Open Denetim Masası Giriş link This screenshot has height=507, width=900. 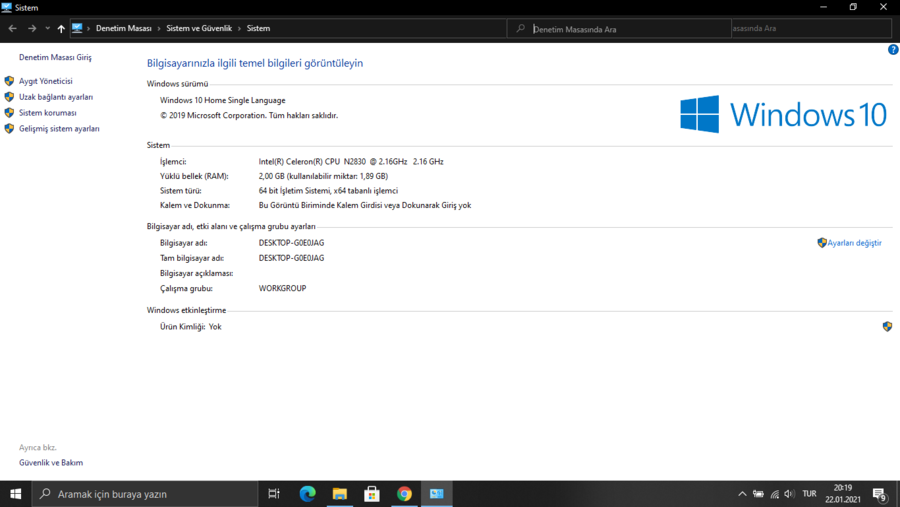click(x=55, y=57)
